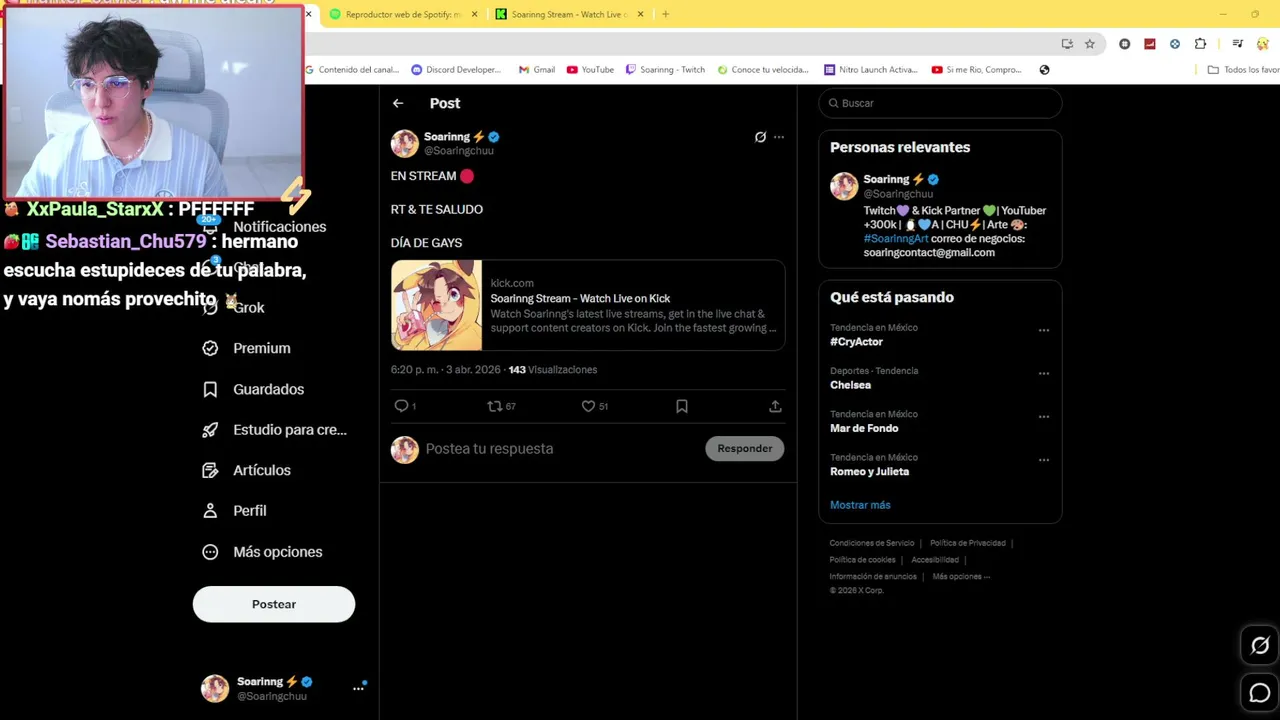This screenshot has height=720, width=1280.
Task: Open account menu dots beside Soarinng profile
Action: [x=358, y=688]
